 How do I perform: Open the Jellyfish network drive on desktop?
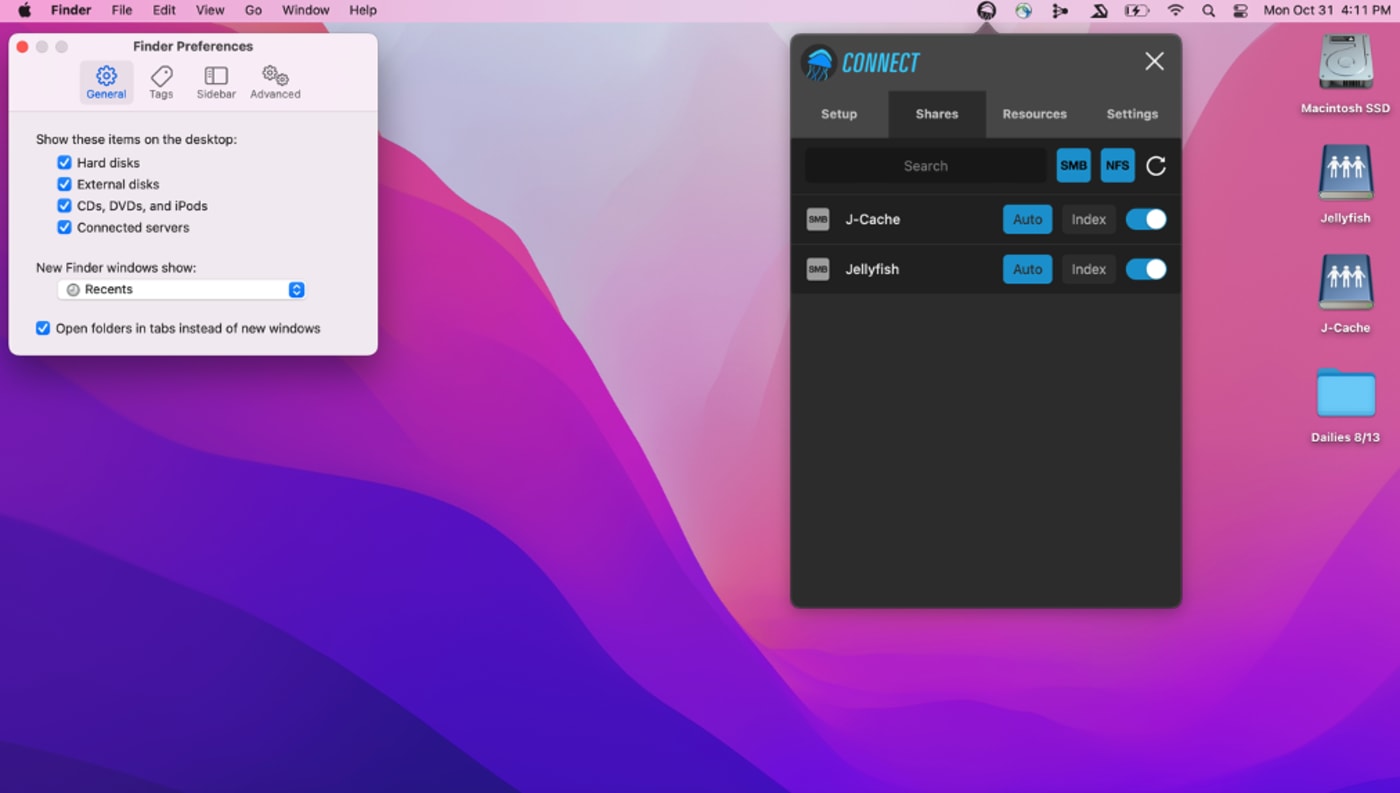click(1345, 173)
